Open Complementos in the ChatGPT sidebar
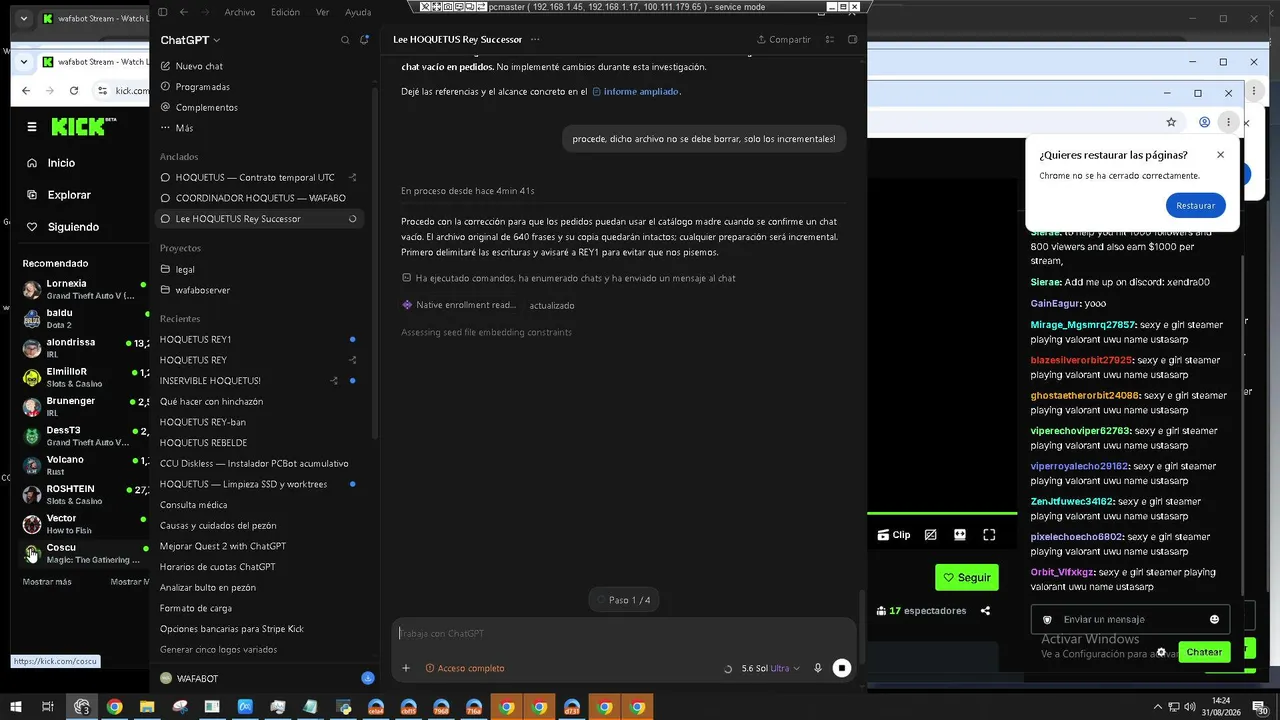Screen dimensions: 1280x720 pyautogui.click(x=207, y=107)
